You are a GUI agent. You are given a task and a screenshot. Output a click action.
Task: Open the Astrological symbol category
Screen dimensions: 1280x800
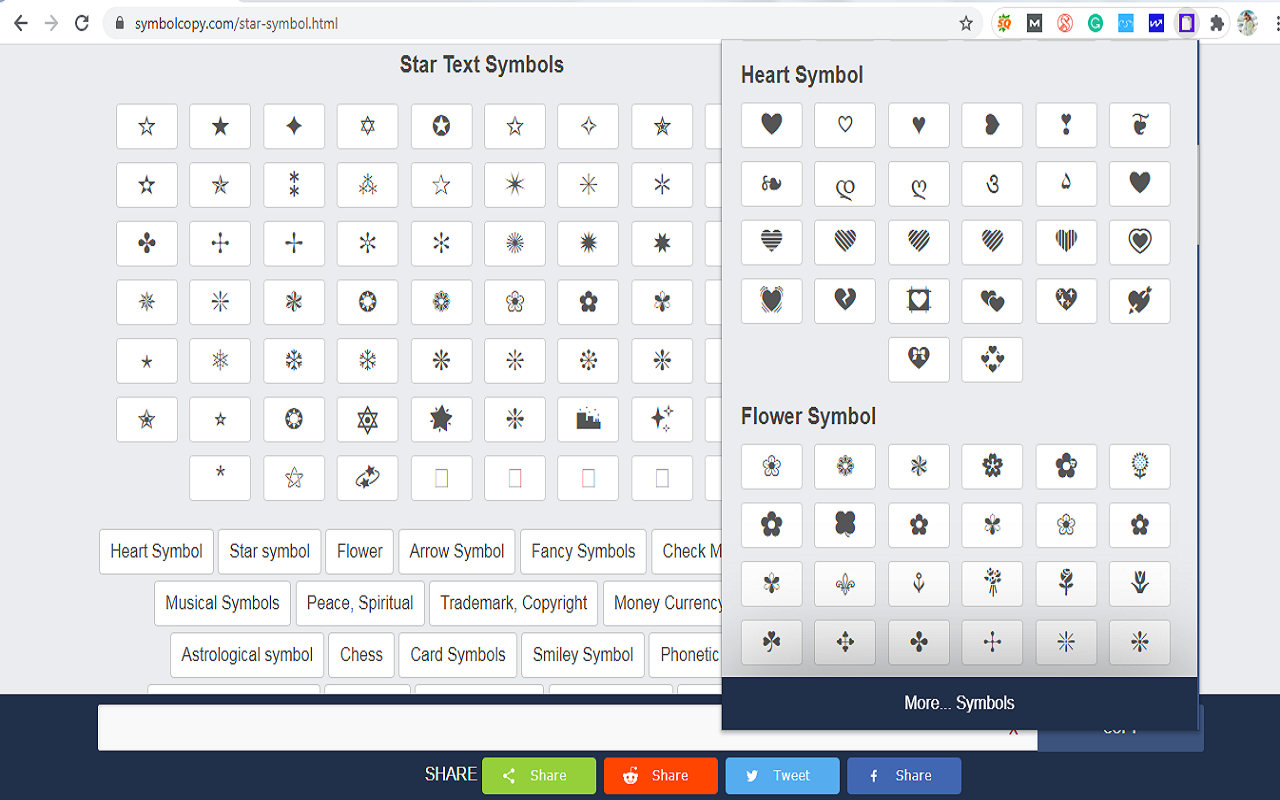tap(246, 655)
